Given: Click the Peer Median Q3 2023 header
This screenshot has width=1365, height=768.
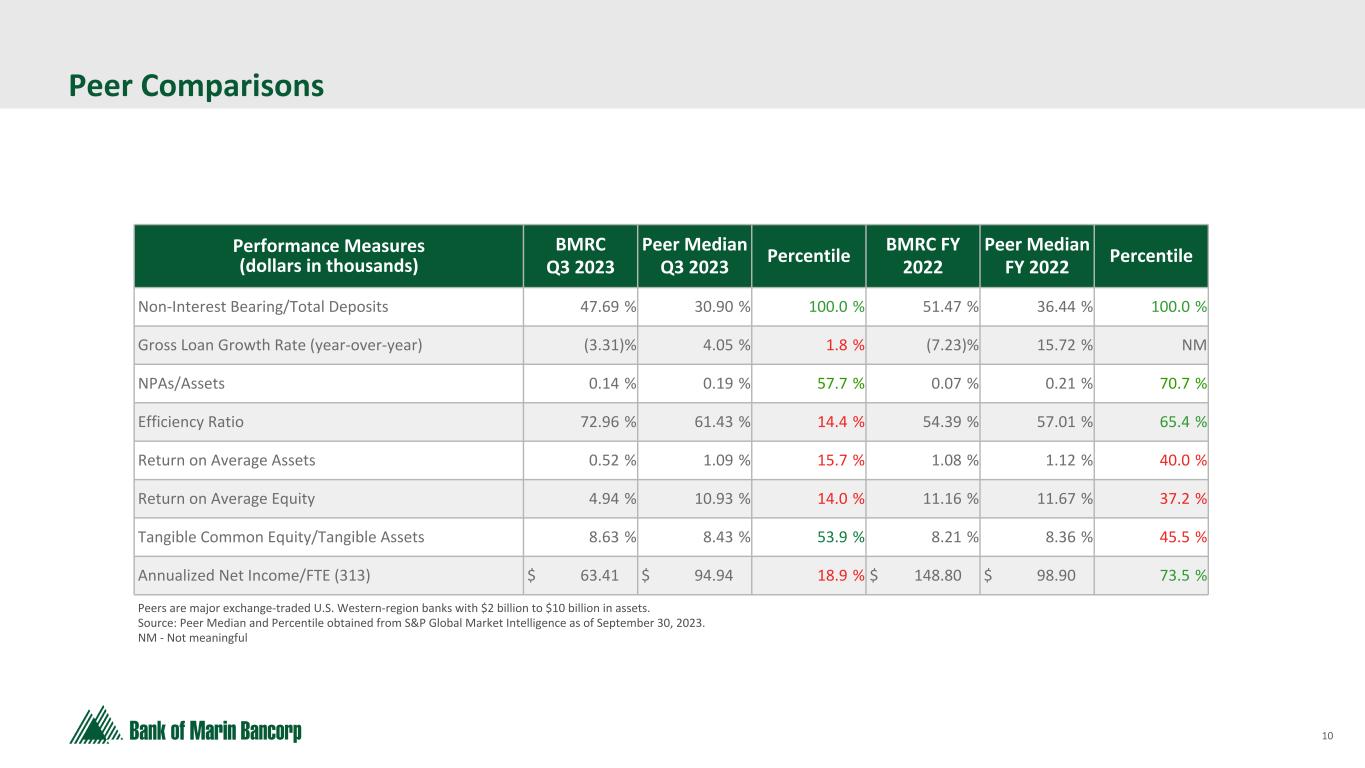Looking at the screenshot, I should tap(694, 256).
